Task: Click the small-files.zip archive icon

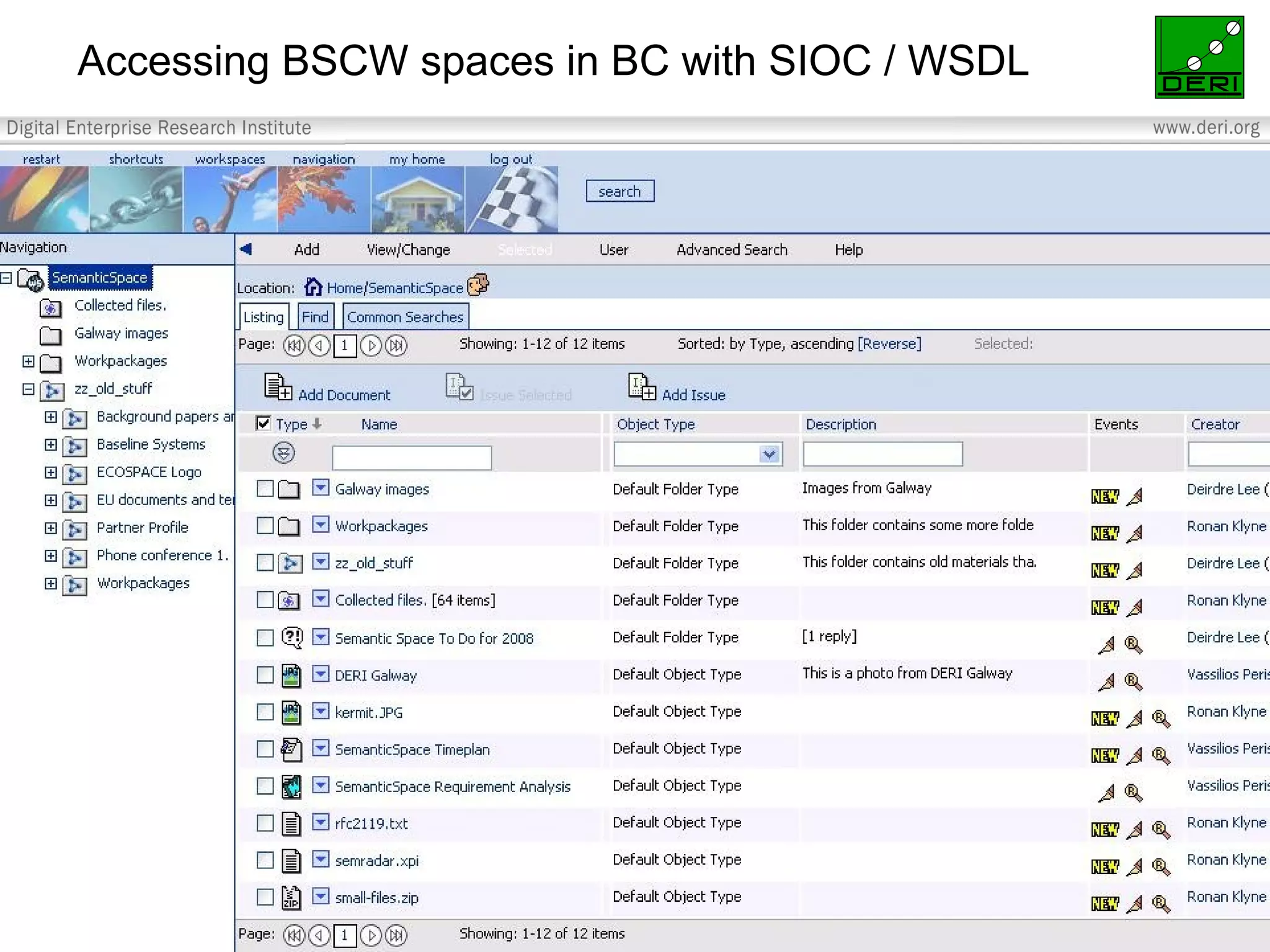Action: 291,897
